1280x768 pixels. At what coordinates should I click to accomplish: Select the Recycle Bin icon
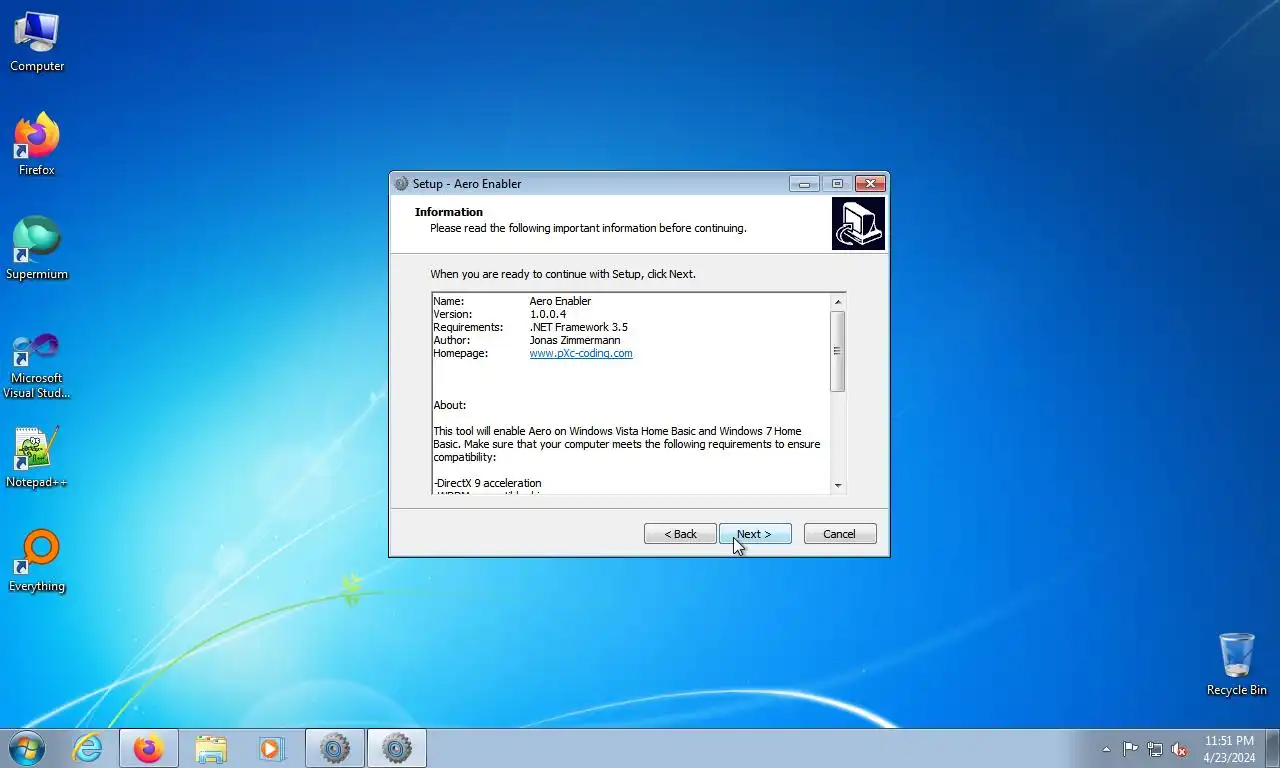click(x=1237, y=665)
